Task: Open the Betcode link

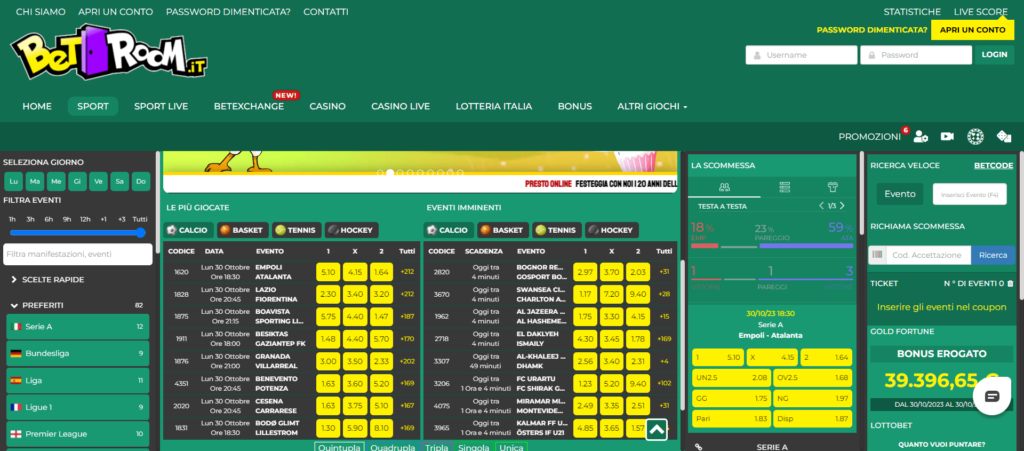Action: [x=994, y=166]
